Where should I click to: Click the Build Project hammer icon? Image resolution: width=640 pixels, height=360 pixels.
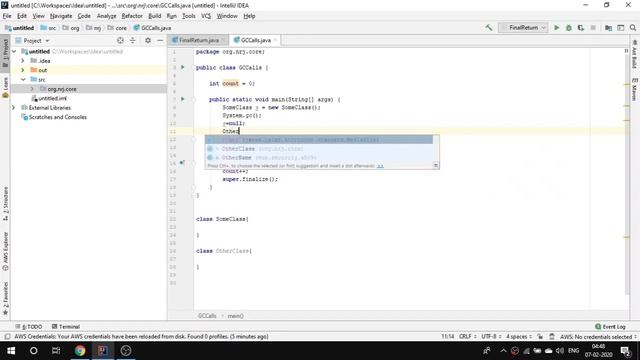(489, 28)
